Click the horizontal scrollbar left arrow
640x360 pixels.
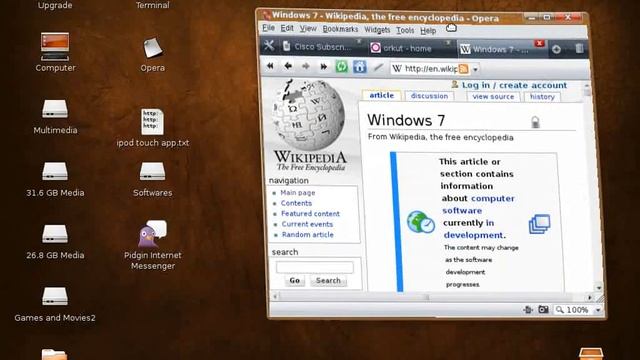click(275, 296)
